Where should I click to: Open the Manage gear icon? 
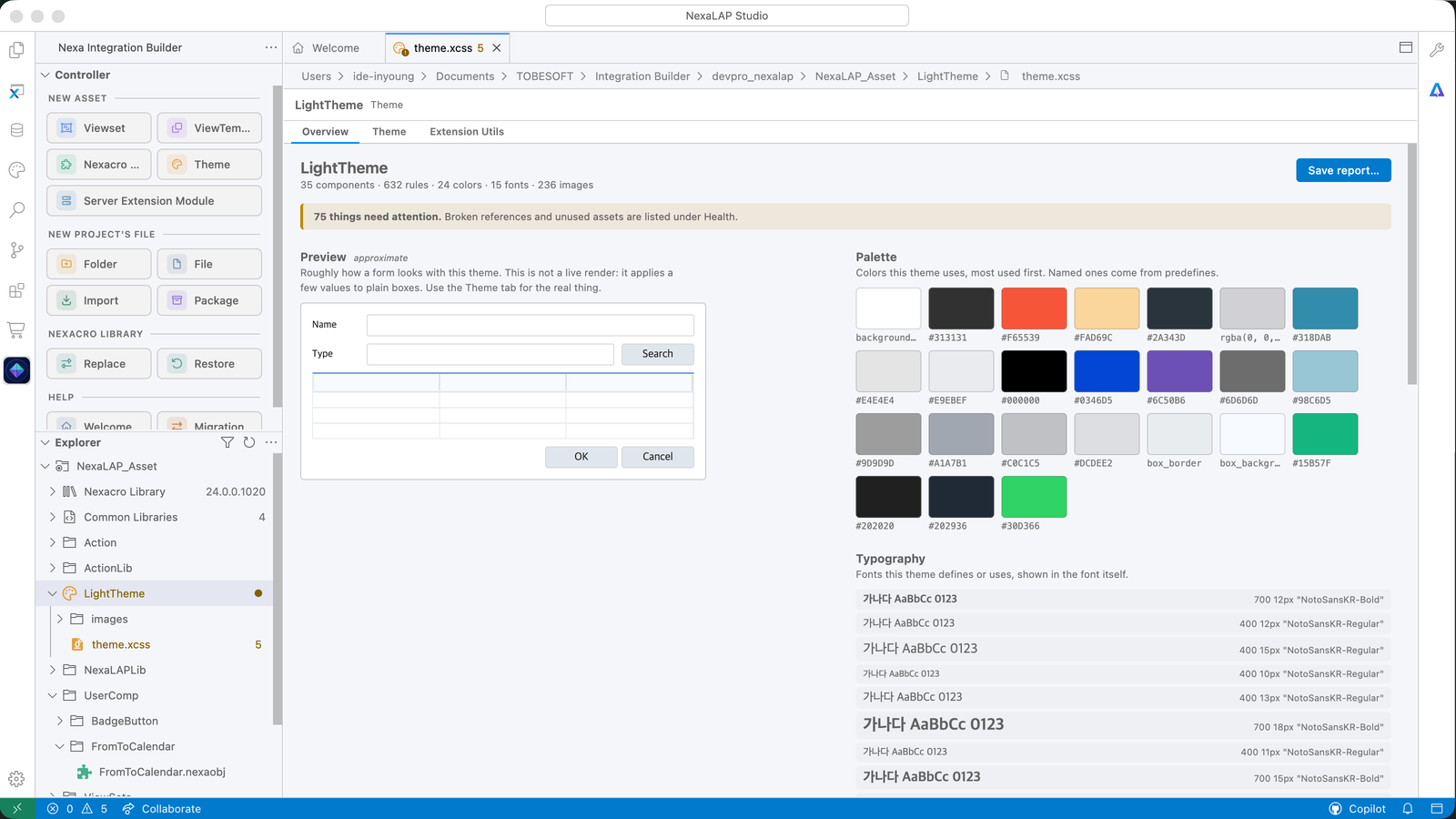pos(16,779)
